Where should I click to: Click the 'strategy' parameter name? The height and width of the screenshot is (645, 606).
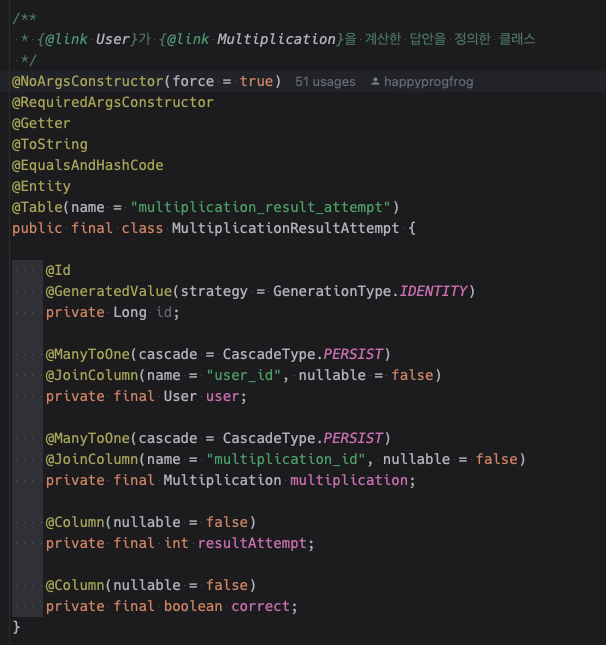pyautogui.click(x=214, y=291)
